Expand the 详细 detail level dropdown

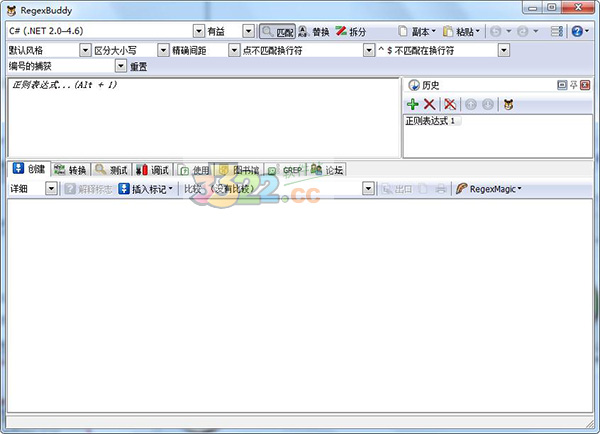51,189
